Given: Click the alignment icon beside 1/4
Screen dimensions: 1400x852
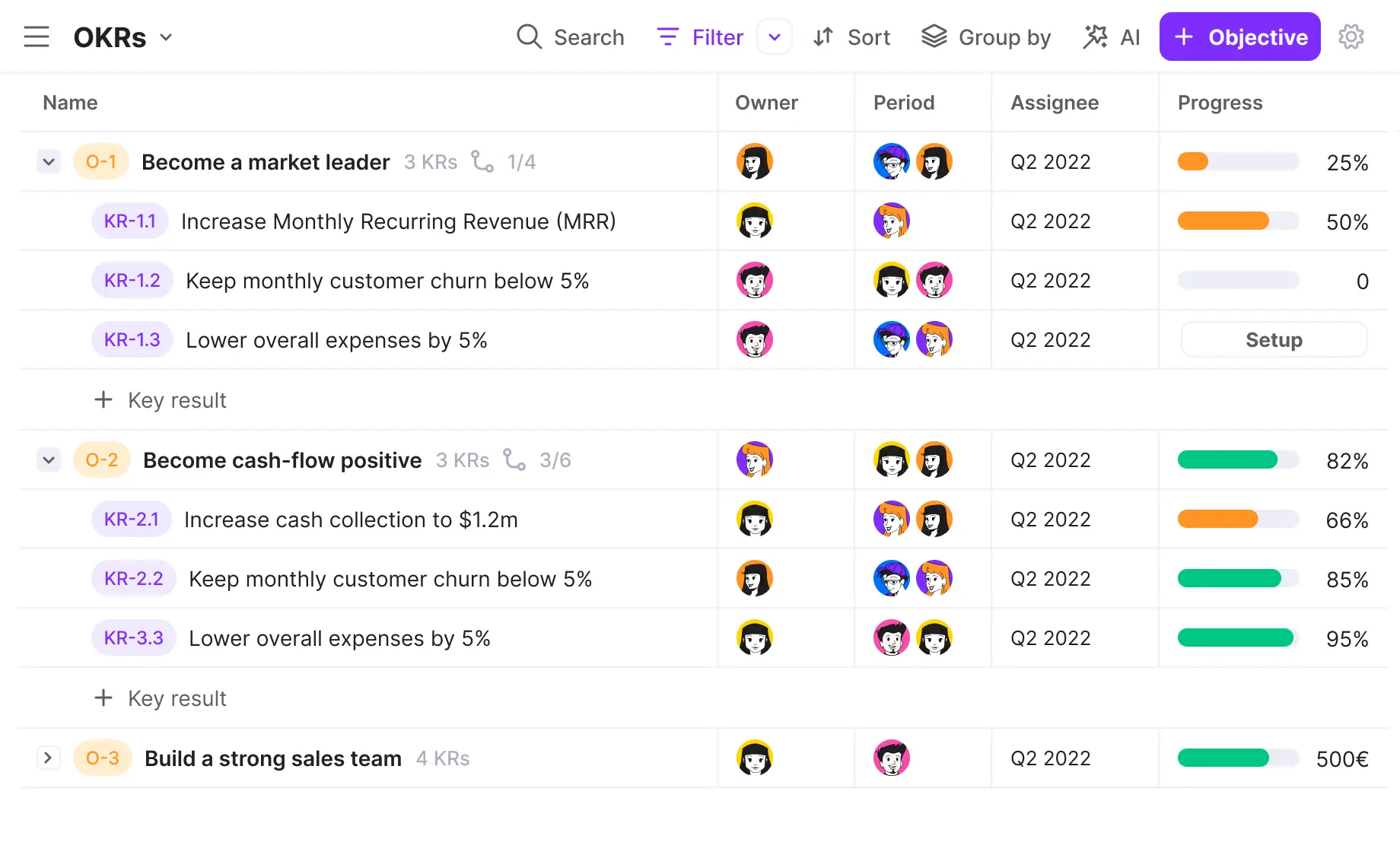Looking at the screenshot, I should tap(482, 161).
